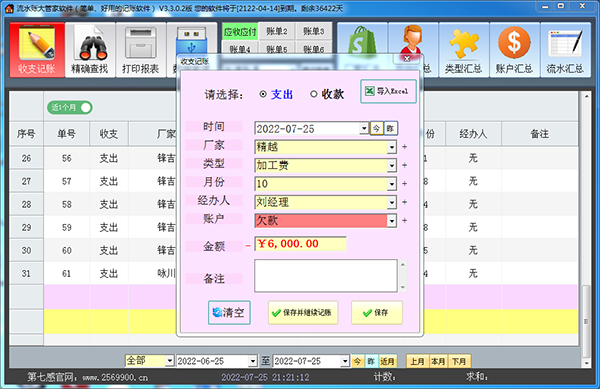The height and width of the screenshot is (389, 600).
Task: Switch to the 账单2 tab
Action: [277, 31]
